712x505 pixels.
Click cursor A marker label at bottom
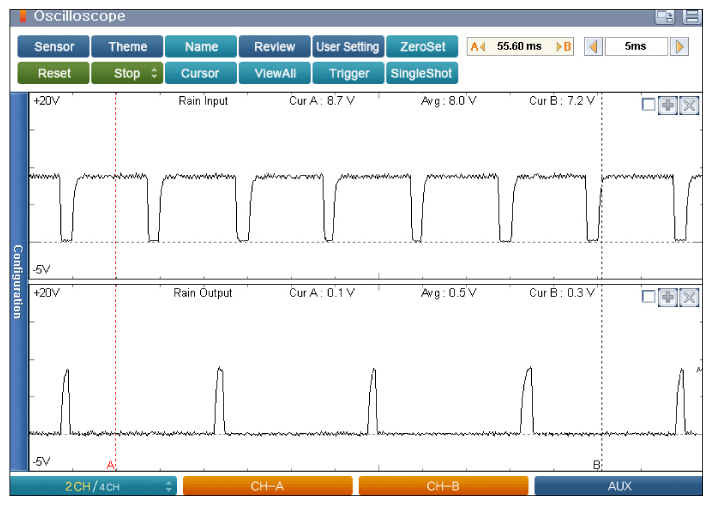tap(110, 465)
